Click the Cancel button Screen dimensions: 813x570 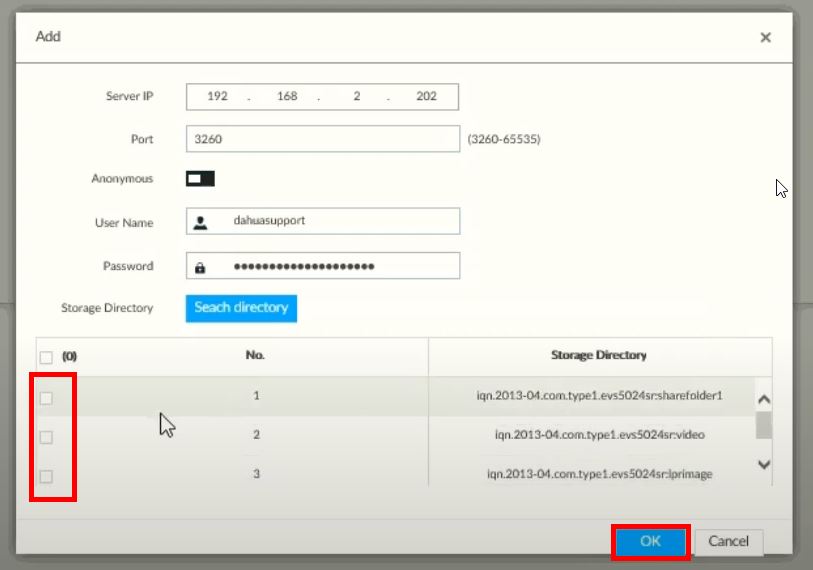pos(728,541)
